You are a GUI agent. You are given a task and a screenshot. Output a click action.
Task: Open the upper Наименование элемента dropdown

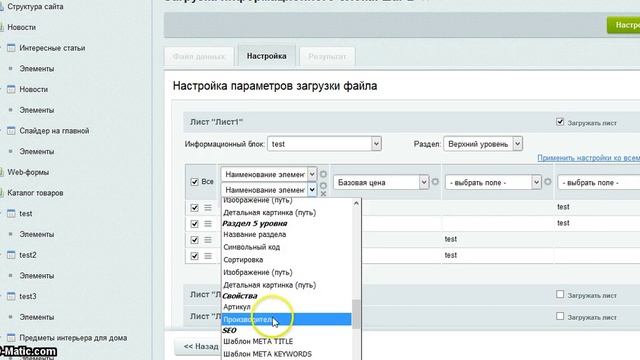(x=269, y=174)
